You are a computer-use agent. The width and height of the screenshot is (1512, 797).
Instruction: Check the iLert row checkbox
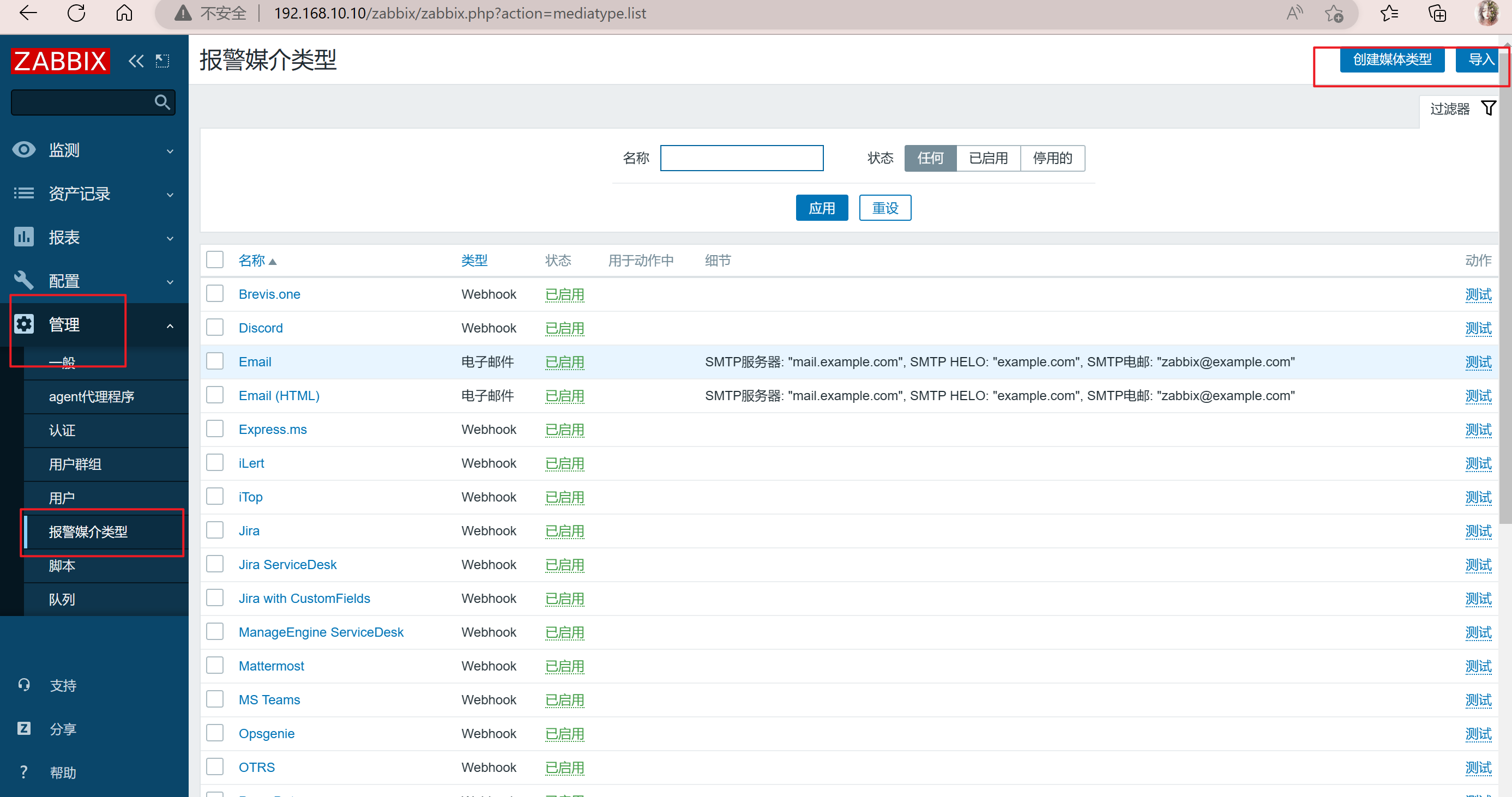click(215, 462)
